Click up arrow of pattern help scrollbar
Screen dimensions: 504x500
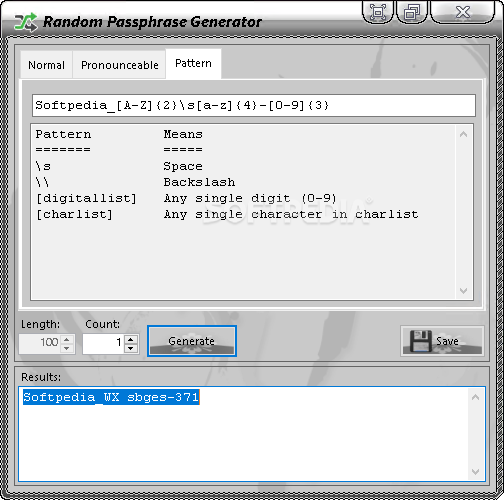pos(463,134)
